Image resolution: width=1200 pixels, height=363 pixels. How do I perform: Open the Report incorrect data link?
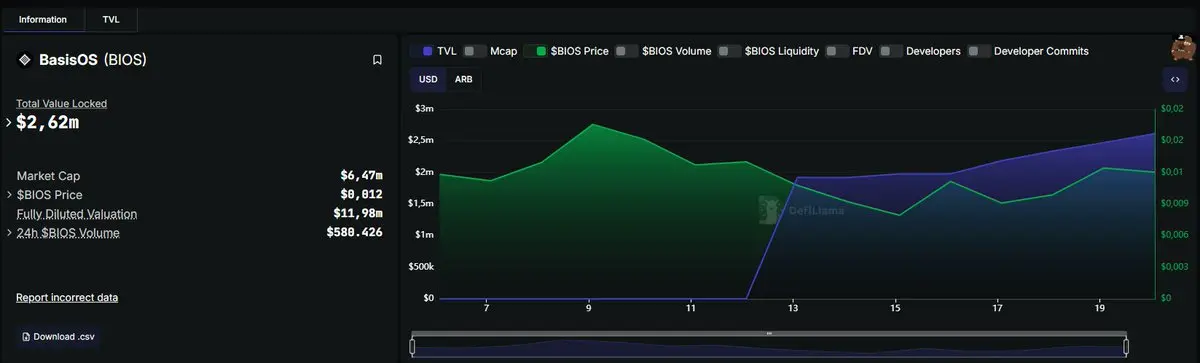67,298
